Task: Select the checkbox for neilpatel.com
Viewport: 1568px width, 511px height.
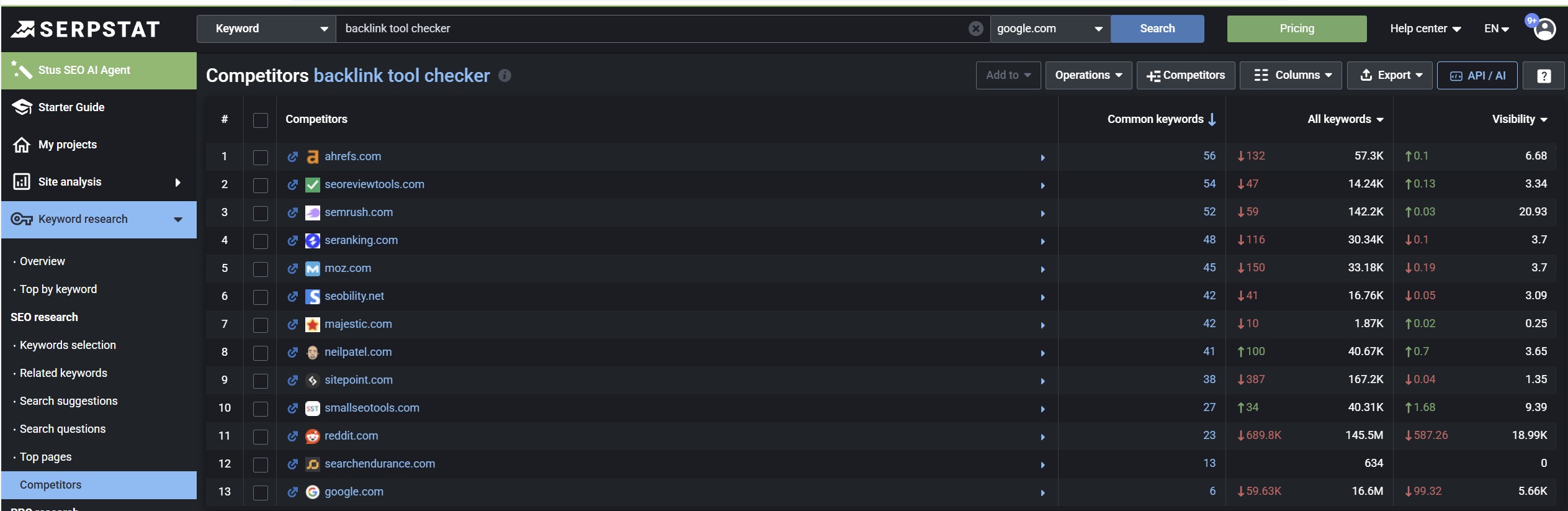Action: pyautogui.click(x=261, y=353)
